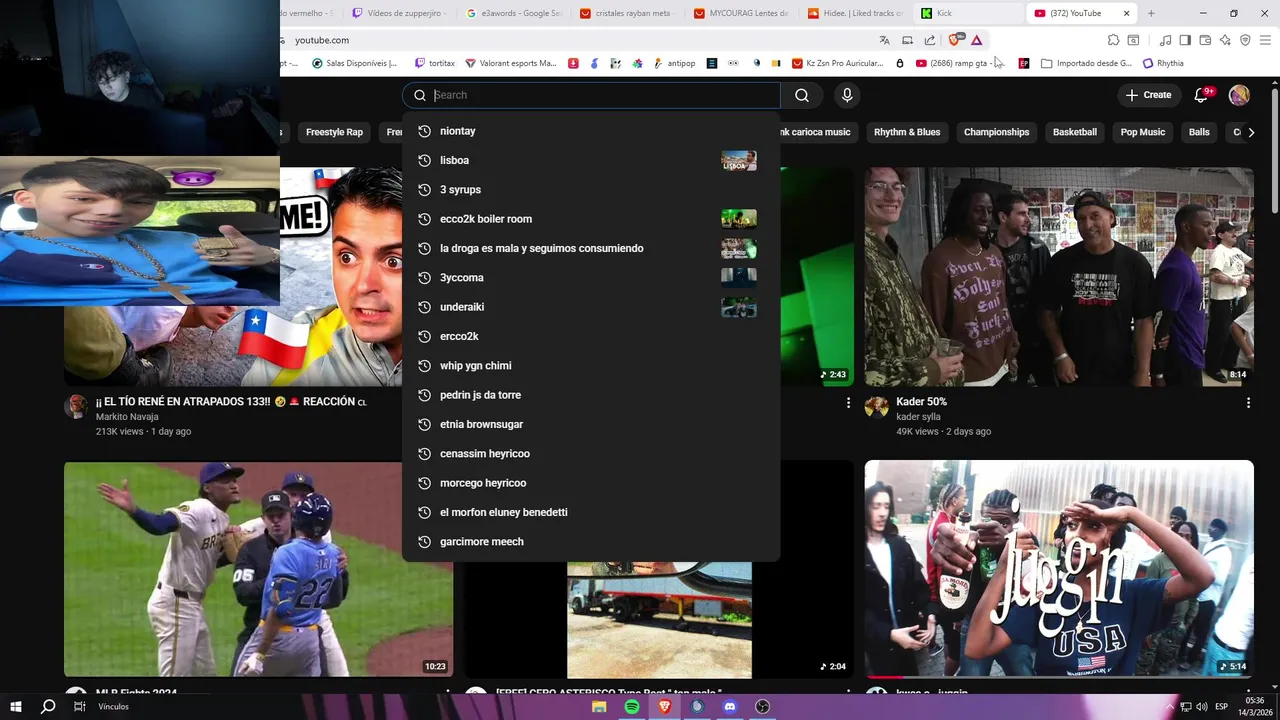This screenshot has width=1280, height=720.
Task: Open more options for 'Kader 50%' video
Action: (1248, 403)
